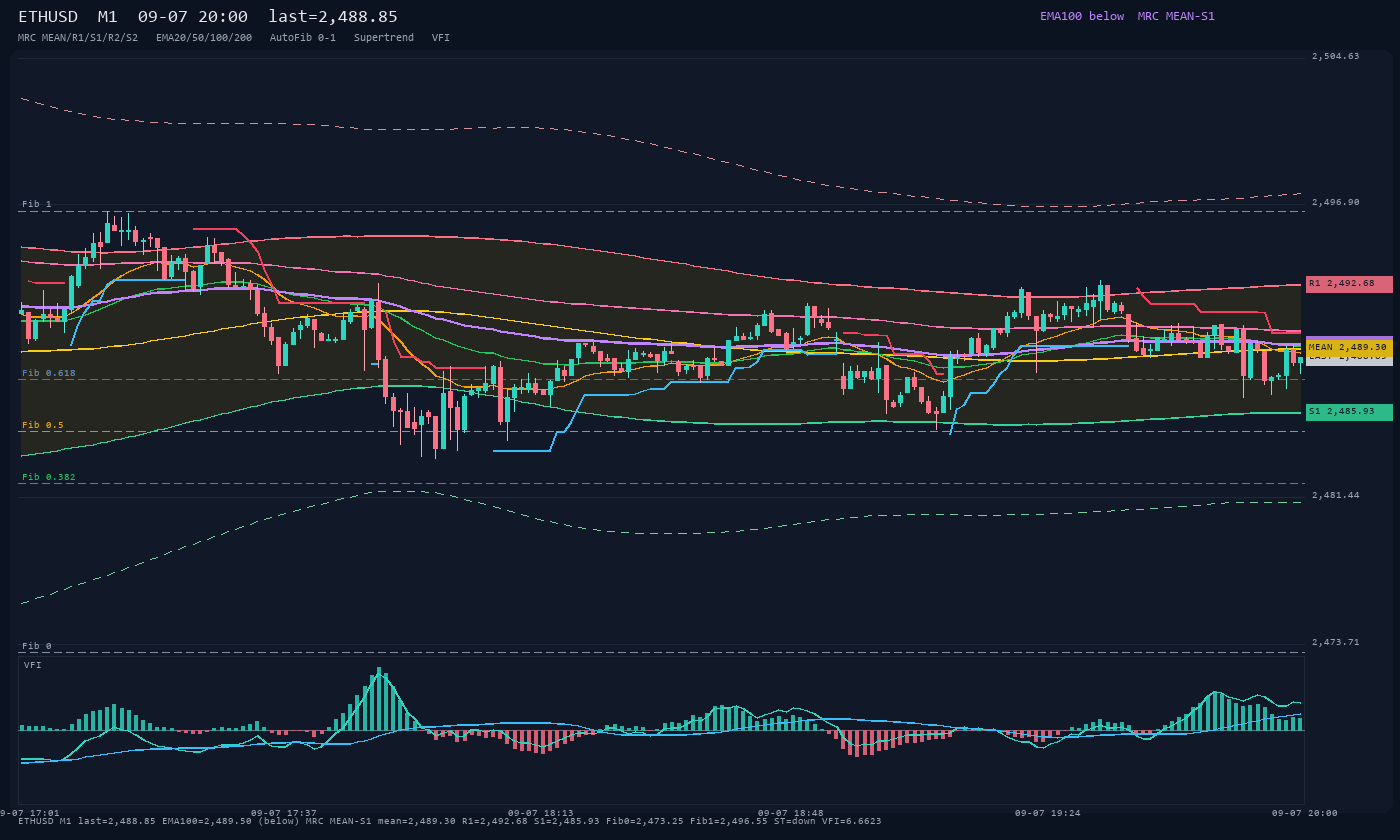This screenshot has height=840, width=1400.
Task: Click the Fib 0.5 level label
Action: tap(43, 425)
